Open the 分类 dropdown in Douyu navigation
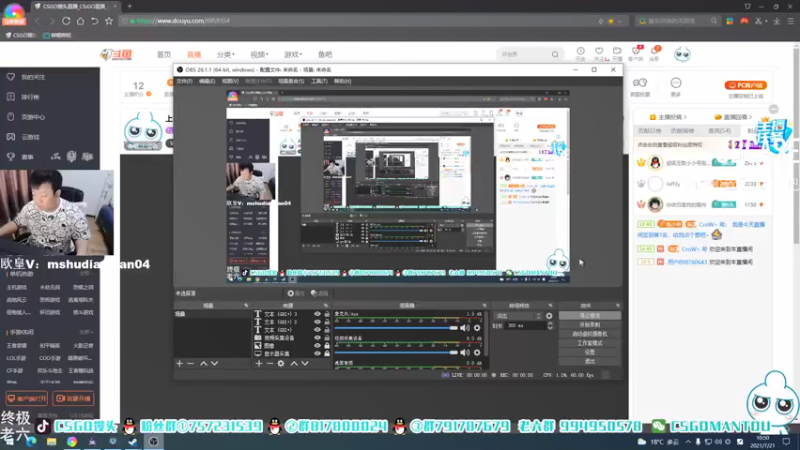This screenshot has height=450, width=800. click(226, 55)
